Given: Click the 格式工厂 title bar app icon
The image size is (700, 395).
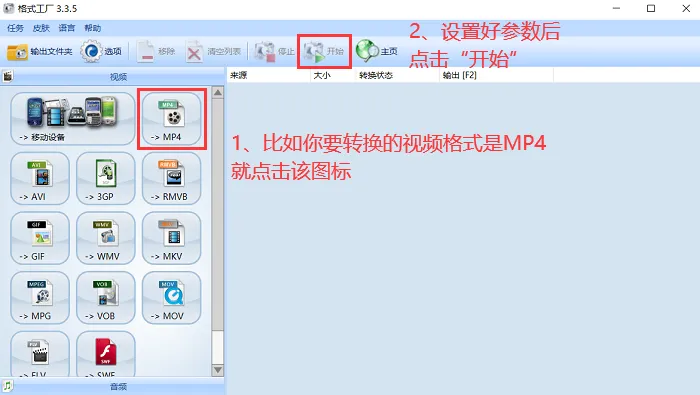Looking at the screenshot, I should pos(8,8).
